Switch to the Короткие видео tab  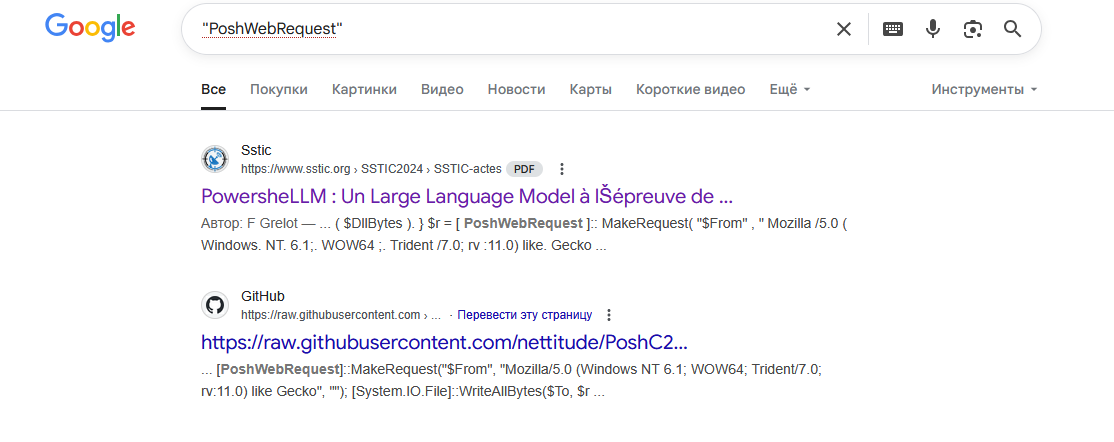(691, 90)
